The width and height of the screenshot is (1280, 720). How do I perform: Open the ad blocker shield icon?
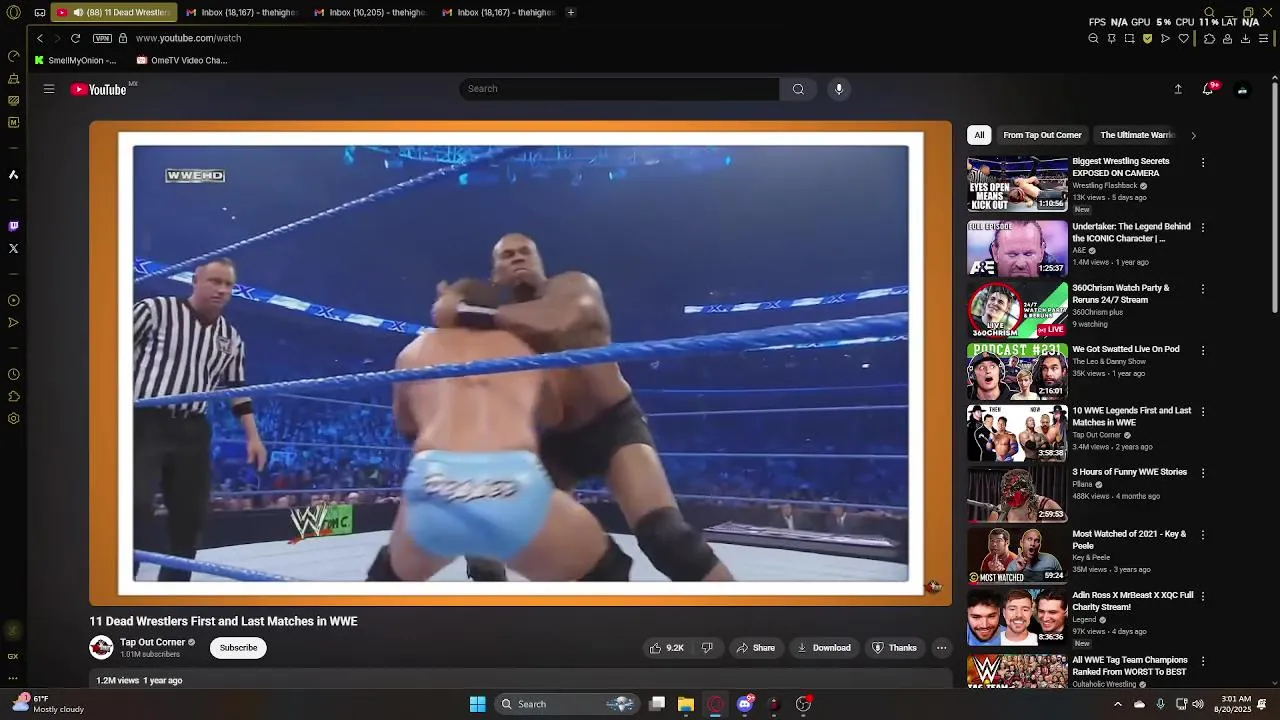(x=1147, y=39)
